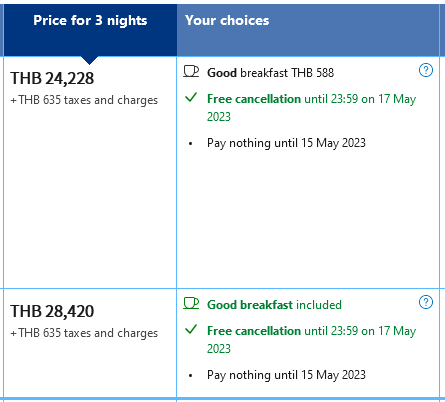Click the bullet dot before second Pay nothing line

pos(190,376)
